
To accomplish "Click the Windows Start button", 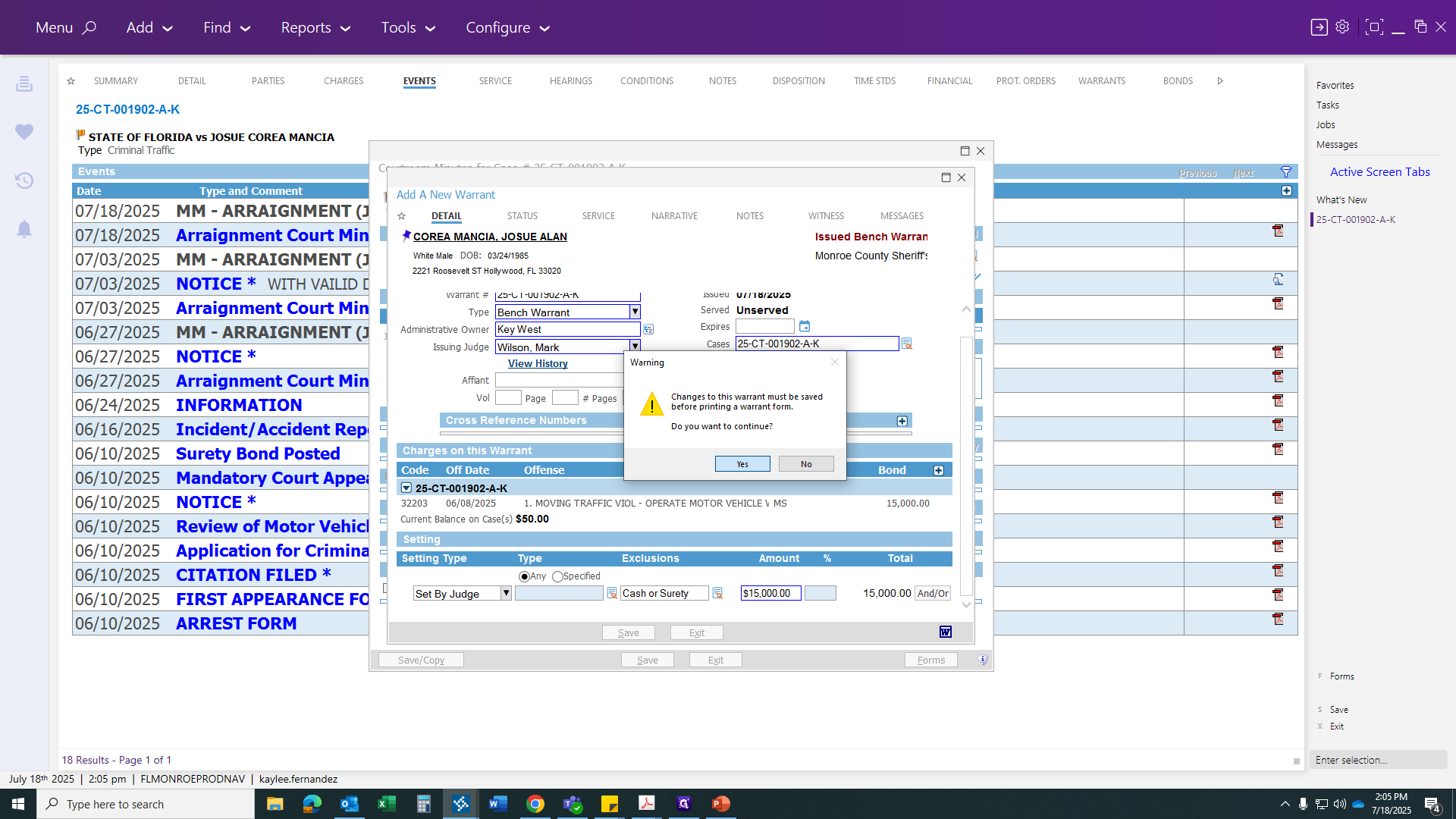I will [x=18, y=804].
